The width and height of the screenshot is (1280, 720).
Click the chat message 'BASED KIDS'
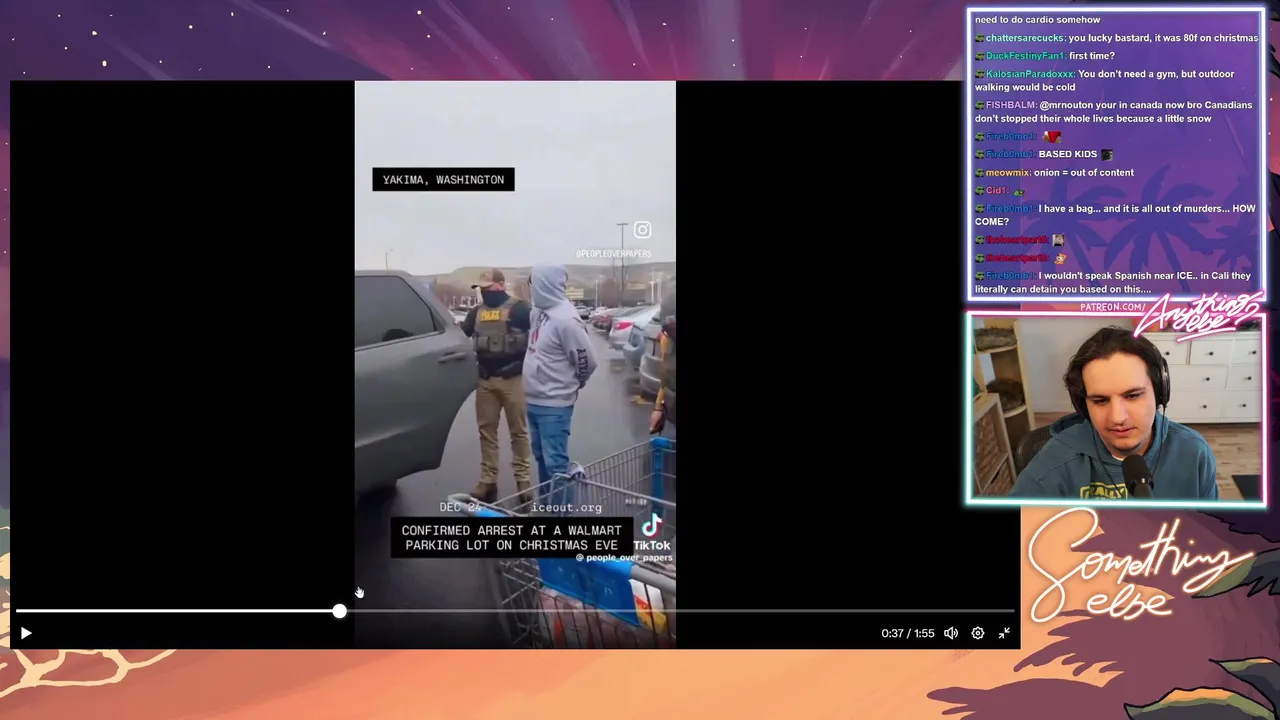[x=1068, y=154]
